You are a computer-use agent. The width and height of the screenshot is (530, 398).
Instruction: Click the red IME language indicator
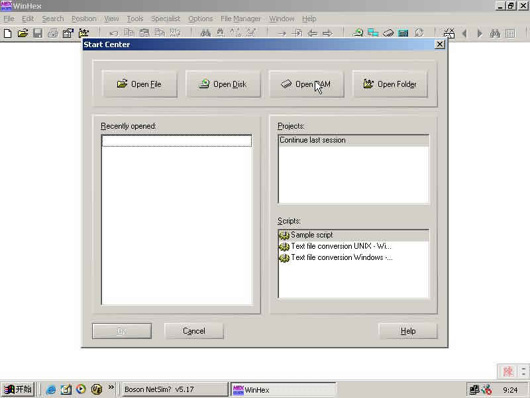point(508,371)
